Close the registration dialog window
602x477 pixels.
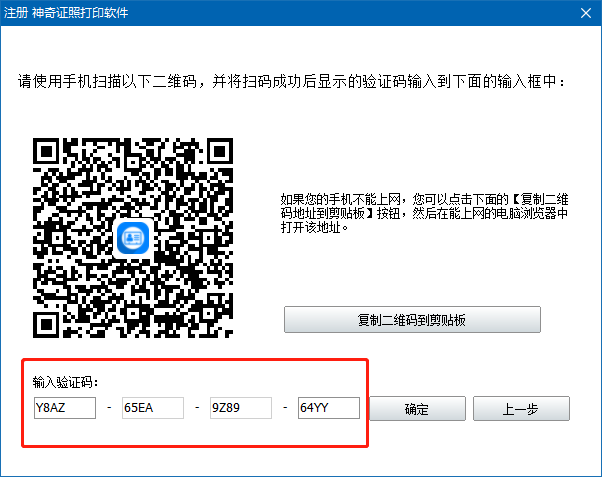point(585,13)
